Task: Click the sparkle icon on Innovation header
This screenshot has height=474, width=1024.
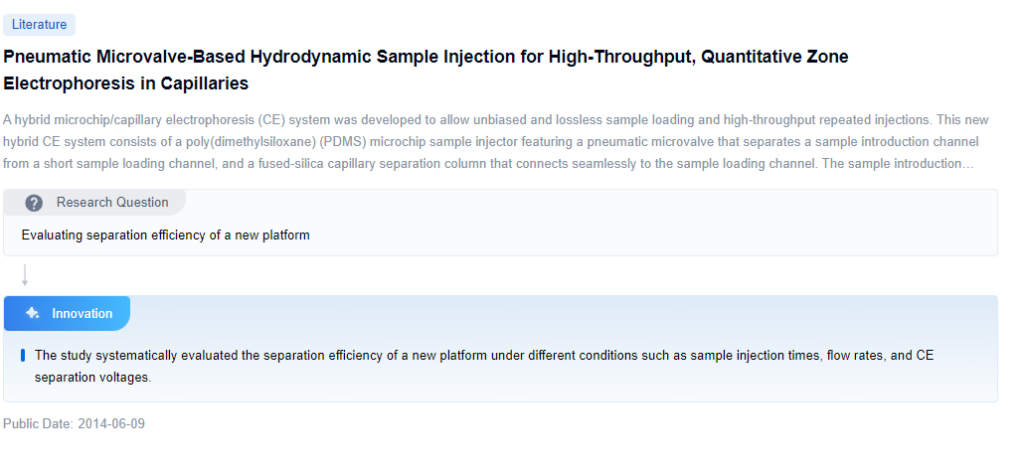Action: 32,313
